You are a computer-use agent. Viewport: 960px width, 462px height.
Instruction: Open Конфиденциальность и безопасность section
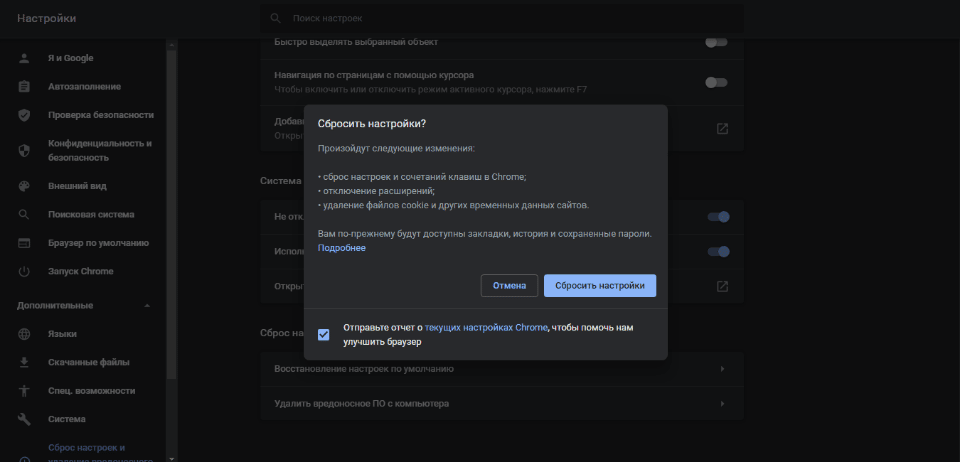pyautogui.click(x=99, y=150)
